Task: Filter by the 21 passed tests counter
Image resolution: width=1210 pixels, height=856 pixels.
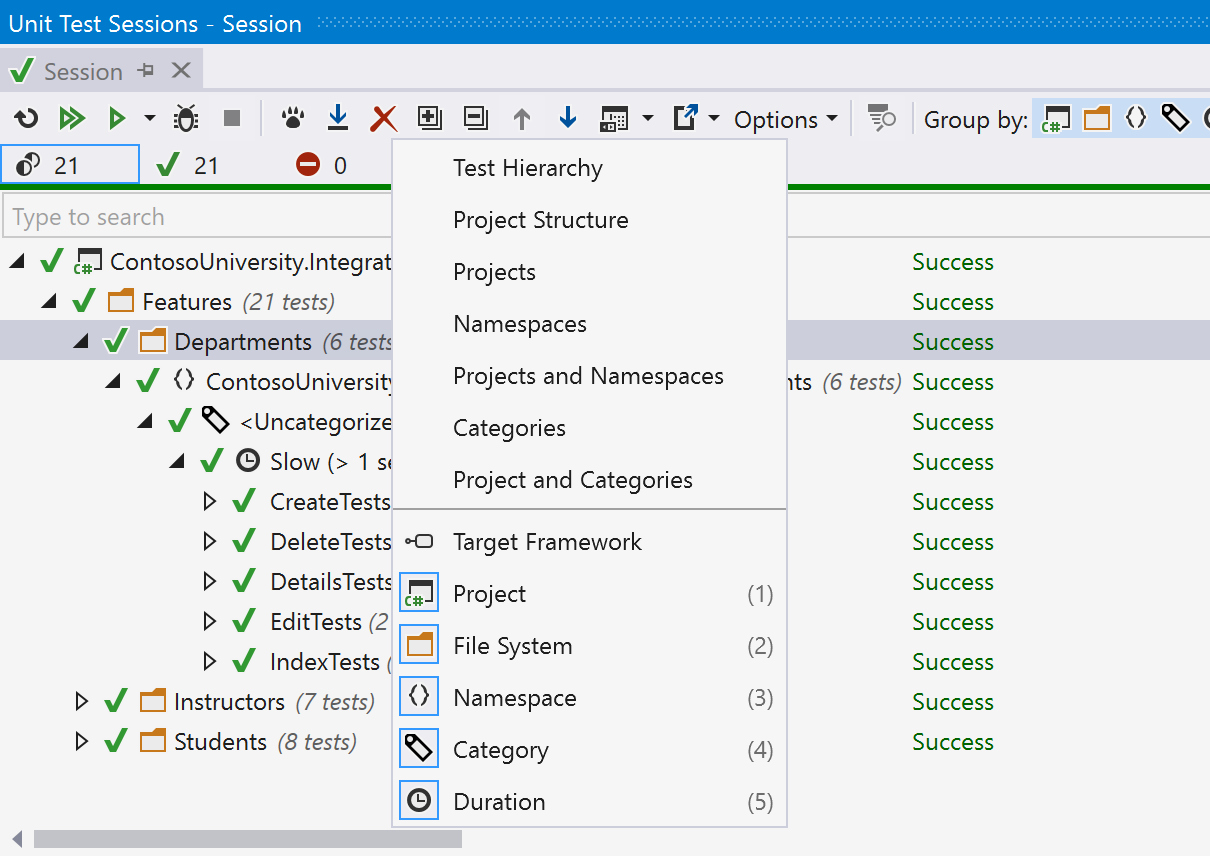Action: pos(188,166)
